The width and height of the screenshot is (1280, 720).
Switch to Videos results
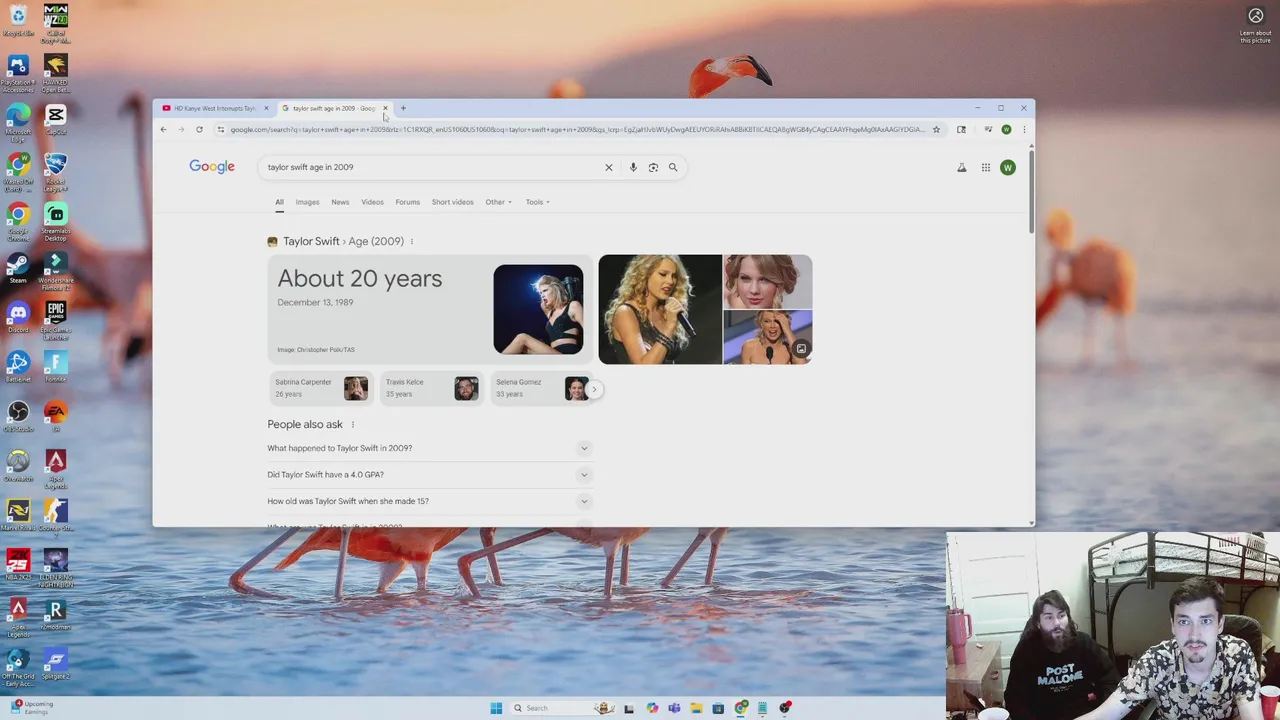372,202
